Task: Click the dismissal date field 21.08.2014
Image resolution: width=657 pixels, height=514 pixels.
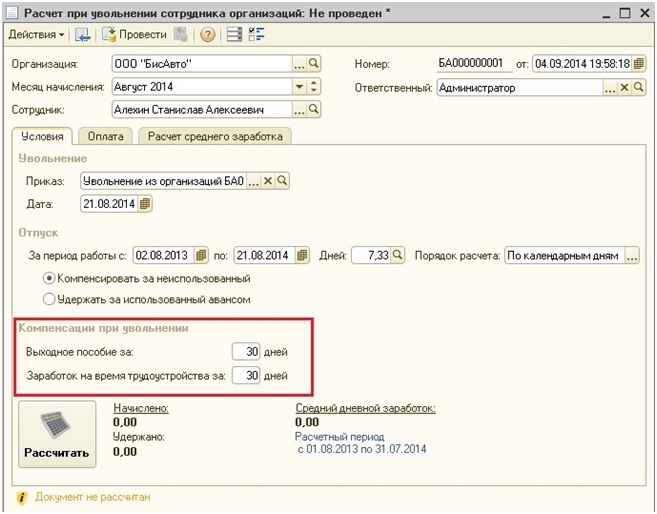Action: [x=109, y=204]
